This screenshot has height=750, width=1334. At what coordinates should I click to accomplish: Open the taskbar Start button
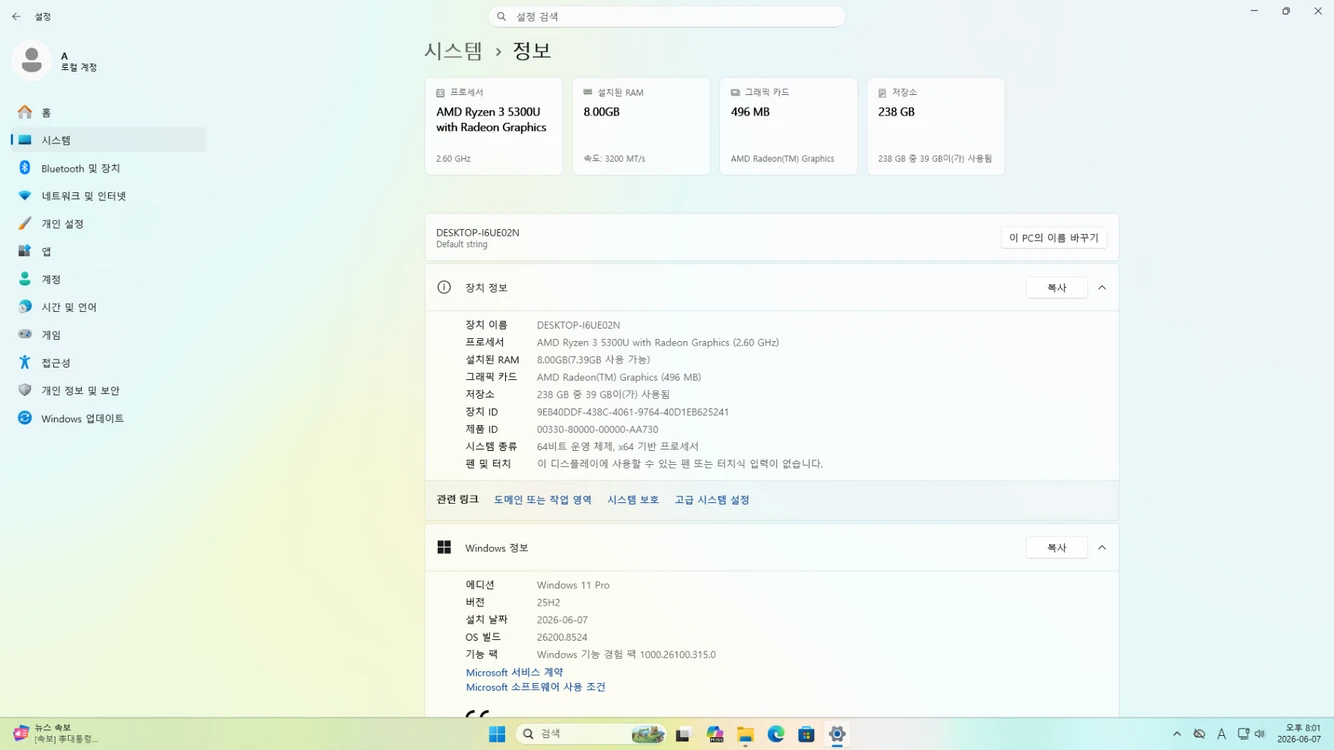tap(497, 735)
